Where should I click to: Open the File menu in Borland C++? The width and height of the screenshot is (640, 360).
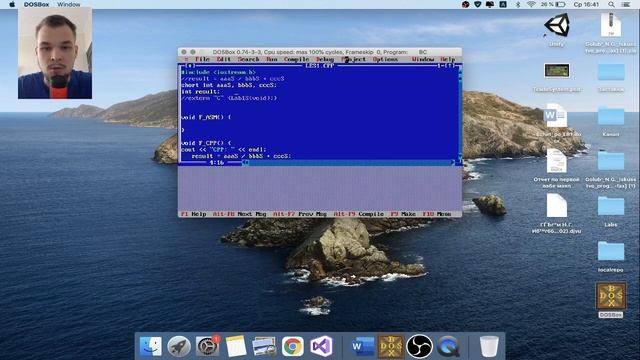202,59
